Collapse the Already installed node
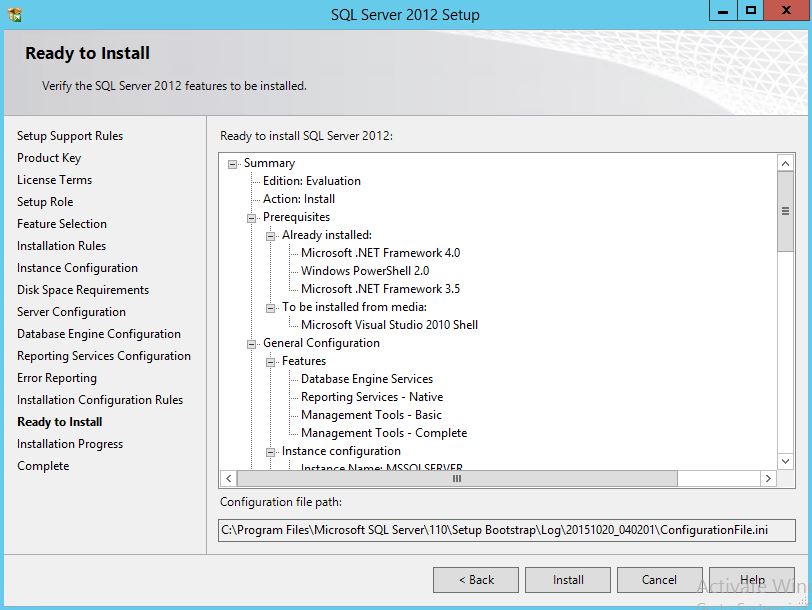 [271, 236]
